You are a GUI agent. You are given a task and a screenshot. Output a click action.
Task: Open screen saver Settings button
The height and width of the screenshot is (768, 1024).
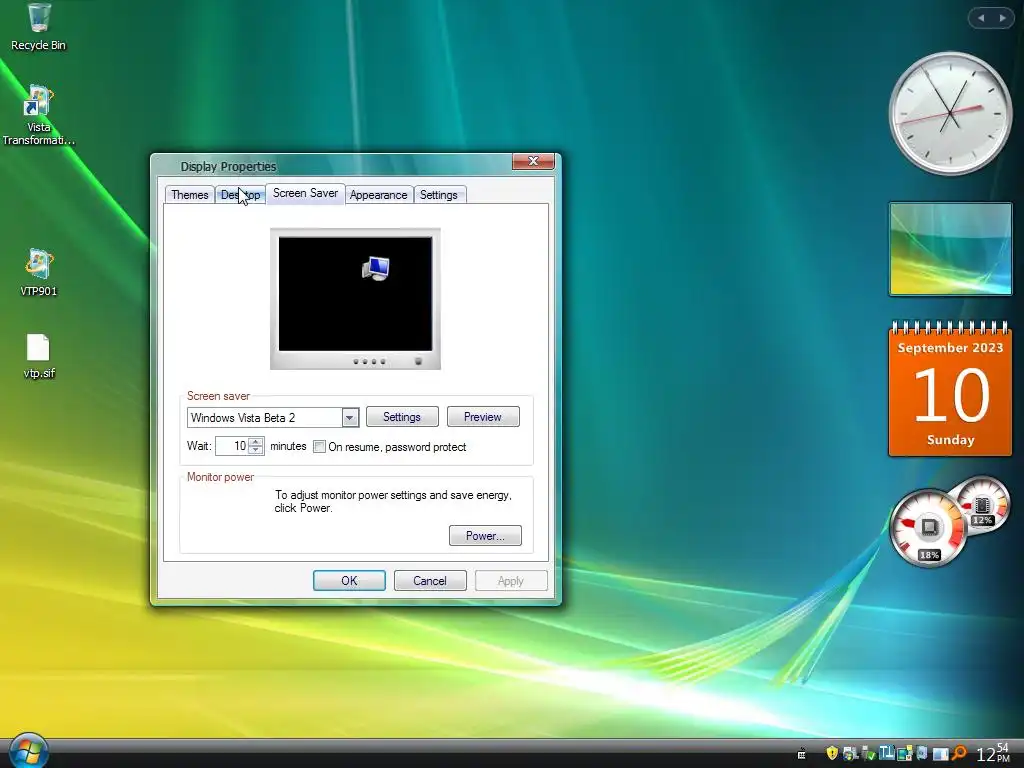[x=402, y=417]
